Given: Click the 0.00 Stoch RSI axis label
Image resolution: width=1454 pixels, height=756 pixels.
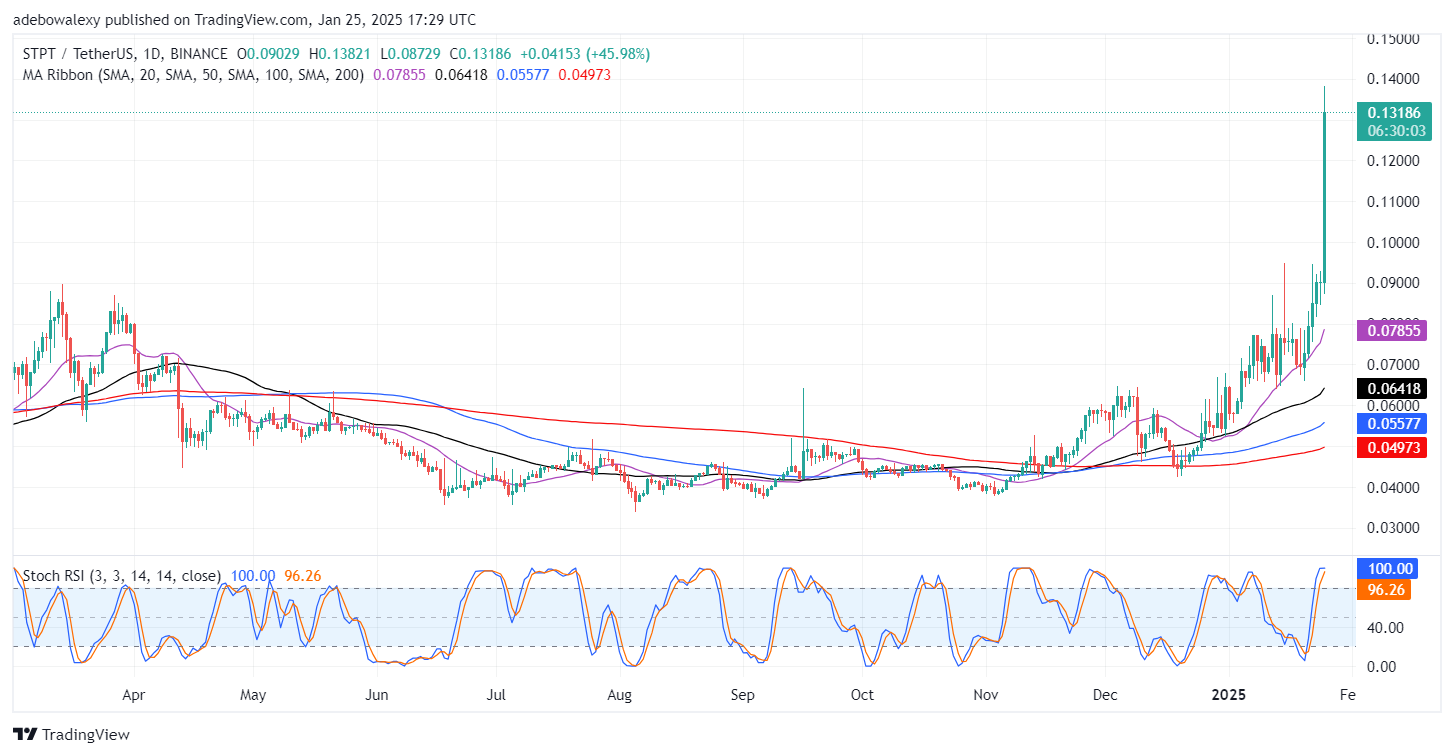Looking at the screenshot, I should point(1380,667).
